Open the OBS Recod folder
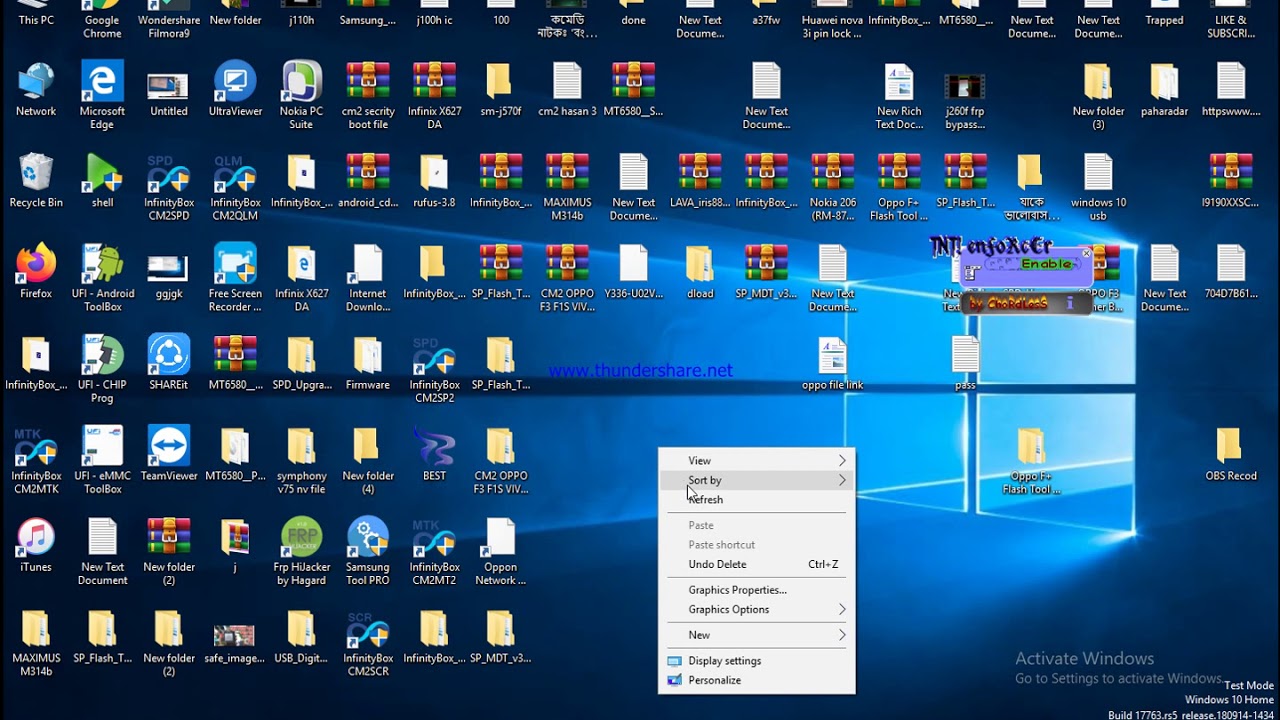The image size is (1280, 720). tap(1230, 446)
